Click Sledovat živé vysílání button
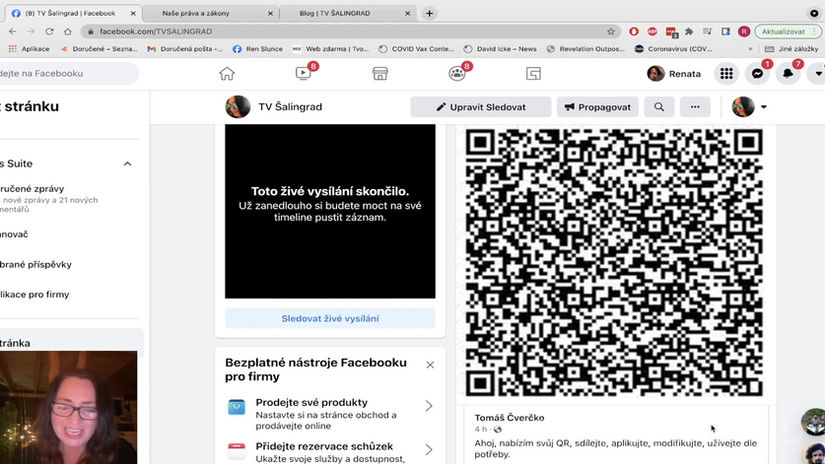 [330, 318]
